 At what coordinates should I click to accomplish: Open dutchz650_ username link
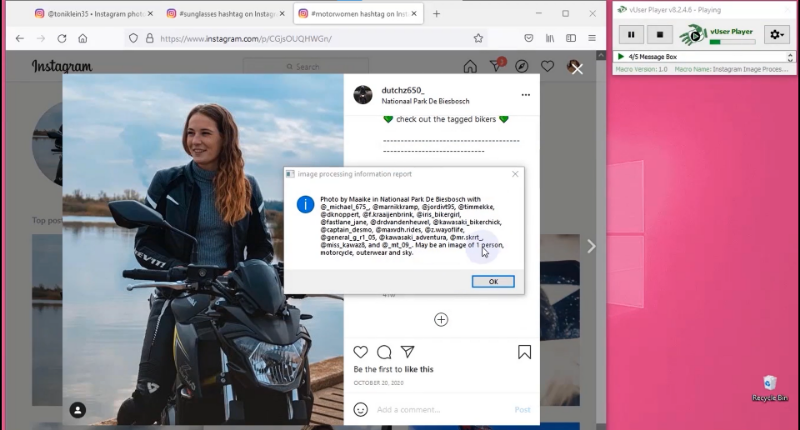pos(403,90)
